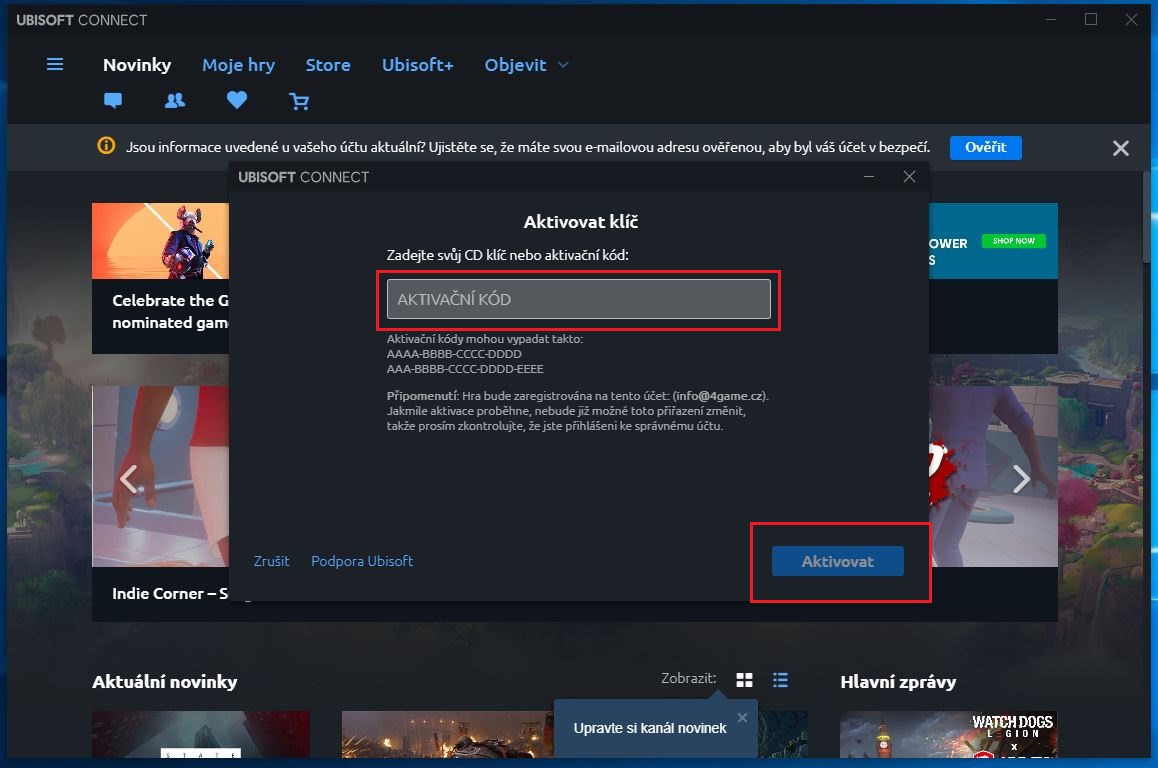This screenshot has width=1158, height=768.
Task: Open the Store tab
Action: (328, 65)
